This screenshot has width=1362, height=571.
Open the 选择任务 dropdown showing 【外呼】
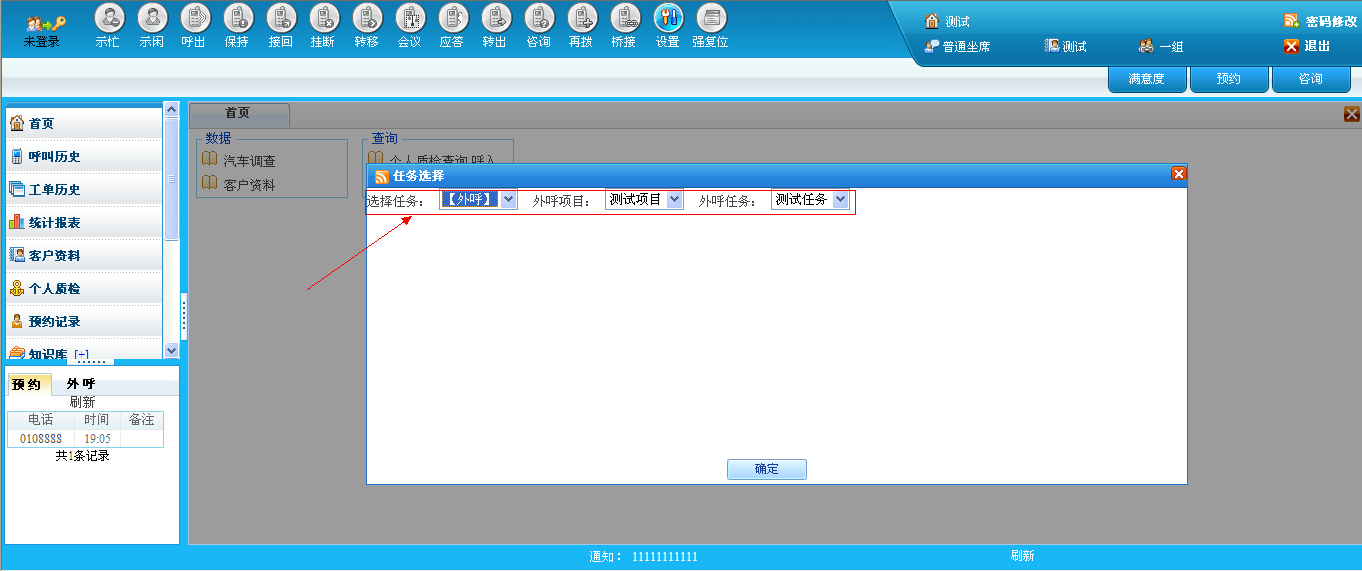pyautogui.click(x=508, y=200)
